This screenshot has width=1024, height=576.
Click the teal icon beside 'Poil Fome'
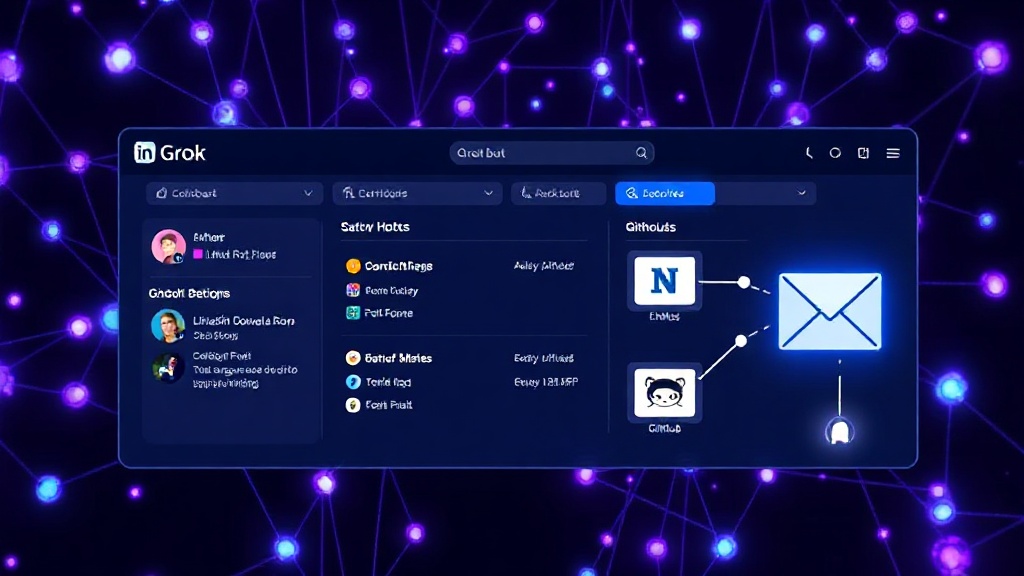tap(353, 313)
